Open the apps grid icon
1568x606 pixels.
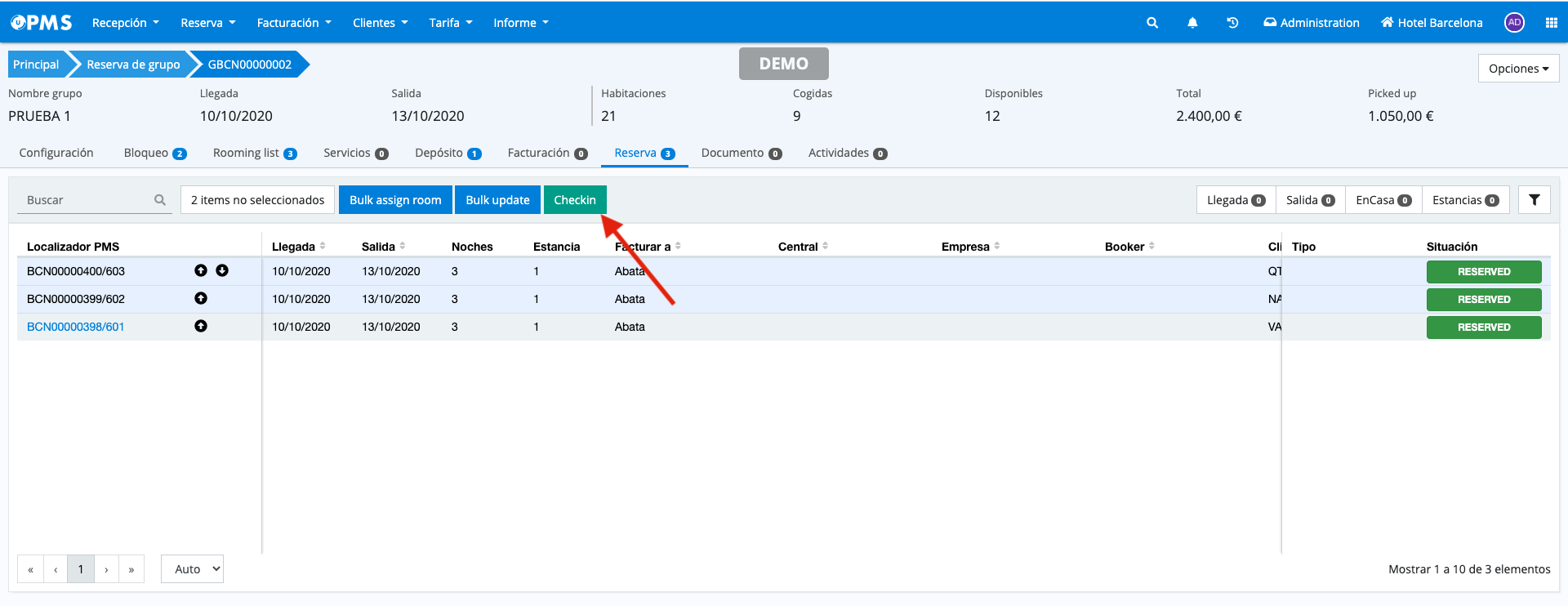(x=1552, y=23)
